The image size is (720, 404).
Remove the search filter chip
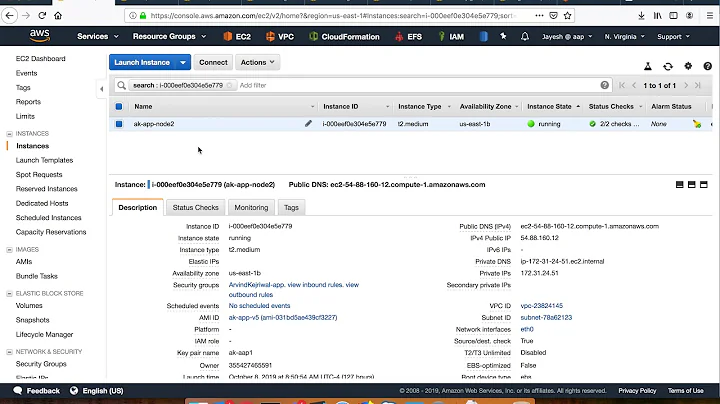(229, 85)
